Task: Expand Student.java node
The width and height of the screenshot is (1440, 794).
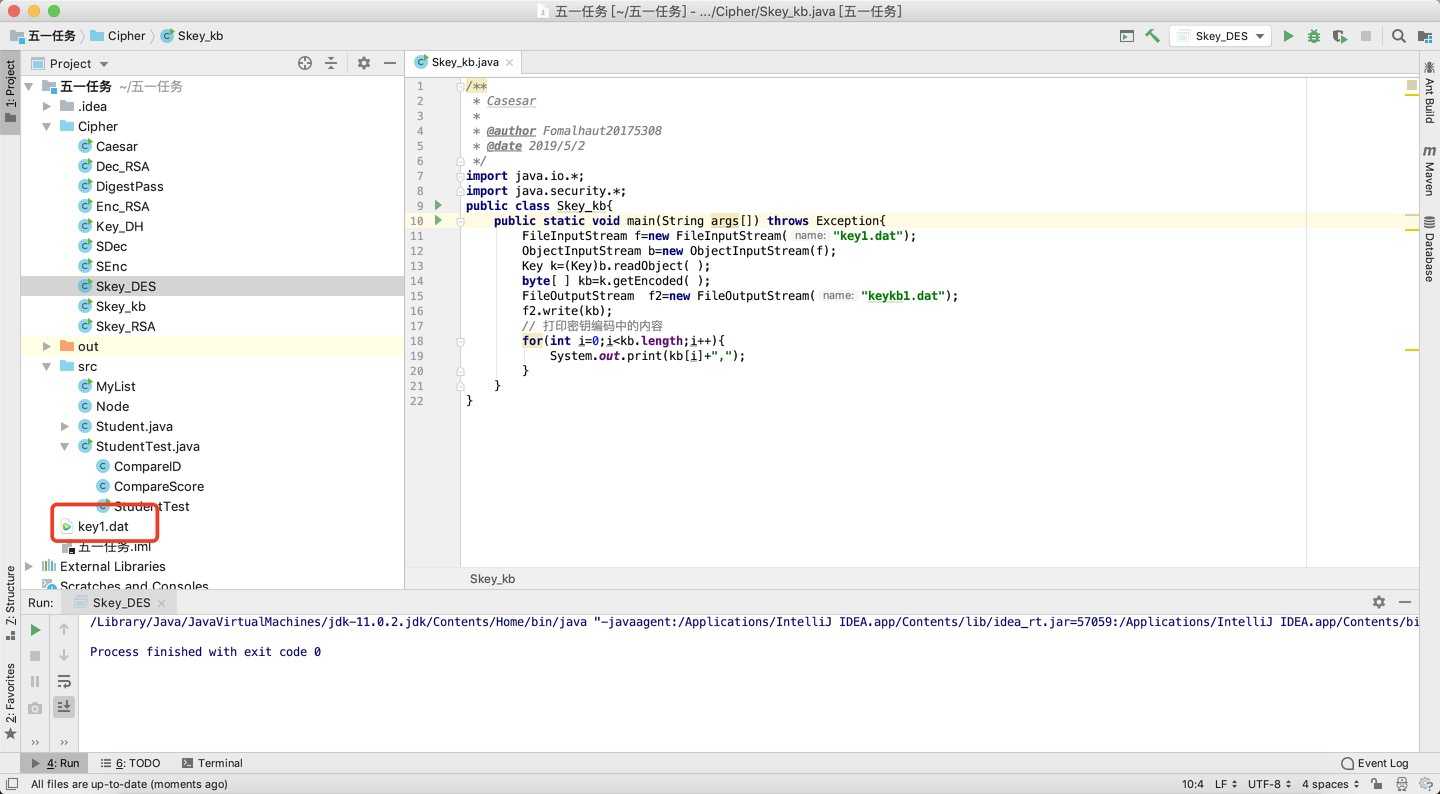Action: (65, 426)
